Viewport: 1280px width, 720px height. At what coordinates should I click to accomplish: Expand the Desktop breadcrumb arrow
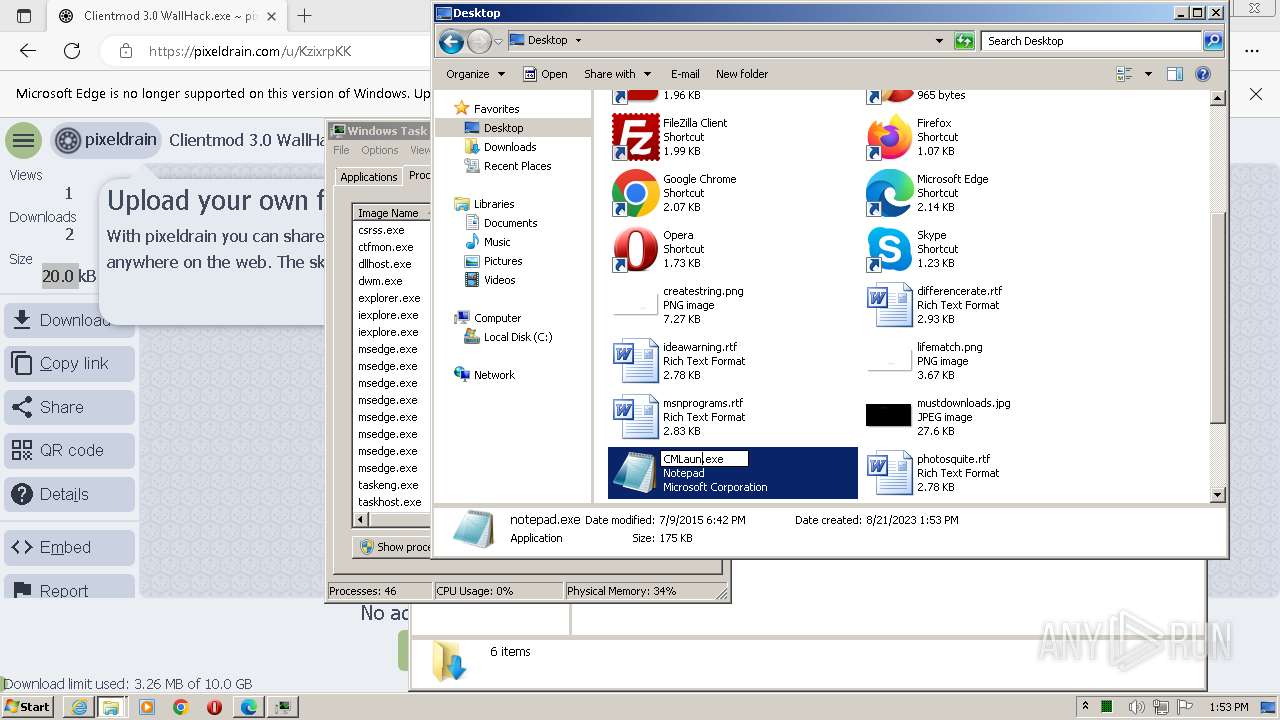578,41
